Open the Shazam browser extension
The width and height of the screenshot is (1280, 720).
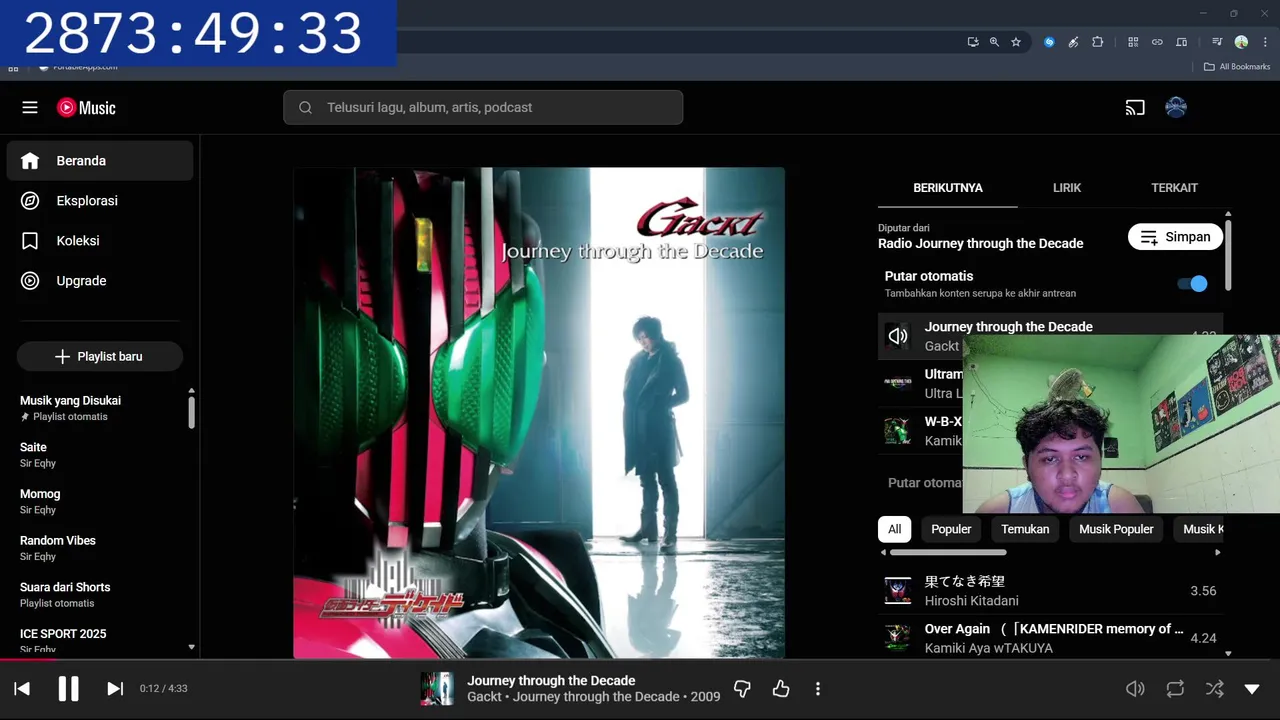click(1049, 42)
